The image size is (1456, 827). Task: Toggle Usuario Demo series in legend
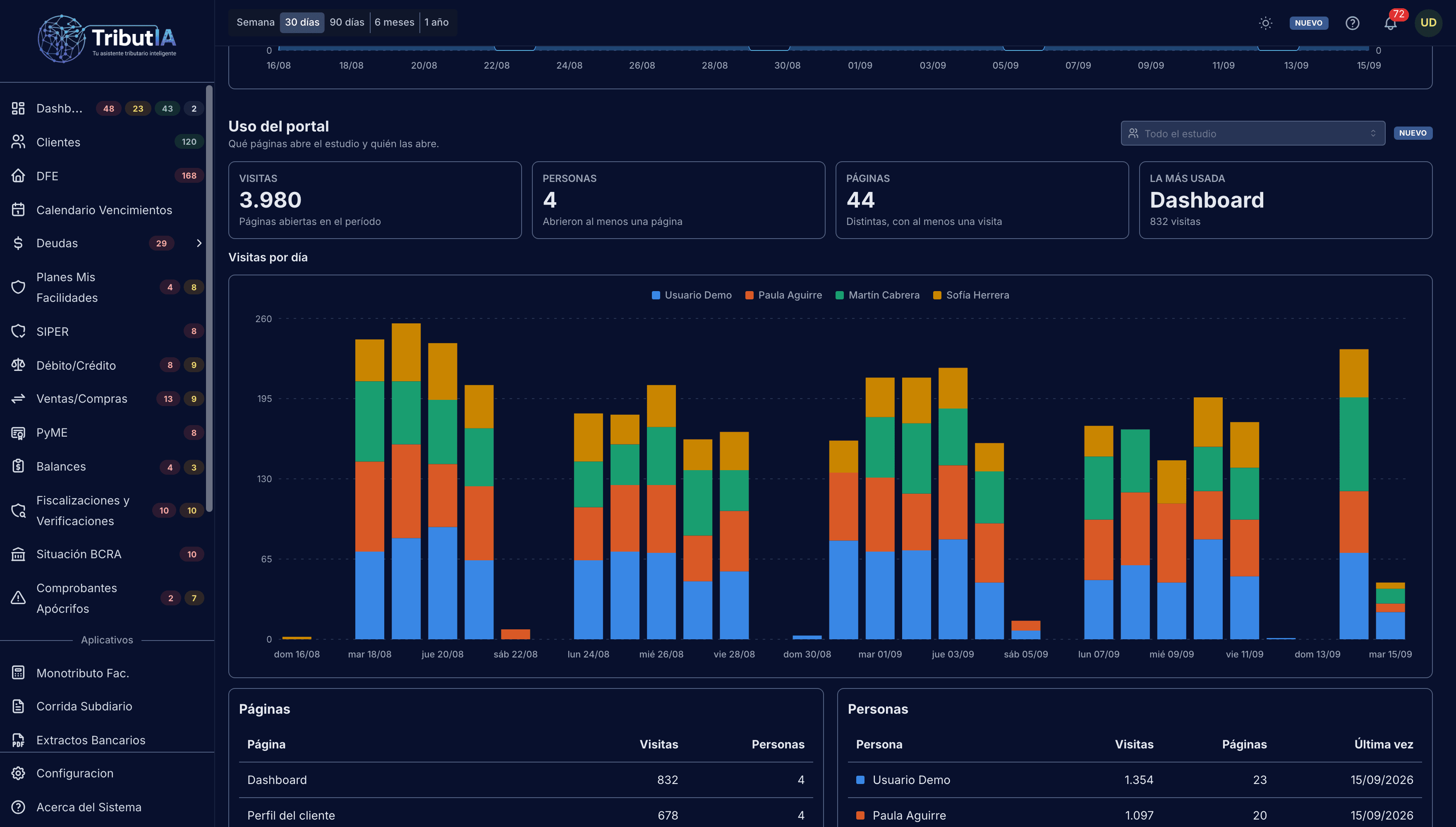(691, 295)
